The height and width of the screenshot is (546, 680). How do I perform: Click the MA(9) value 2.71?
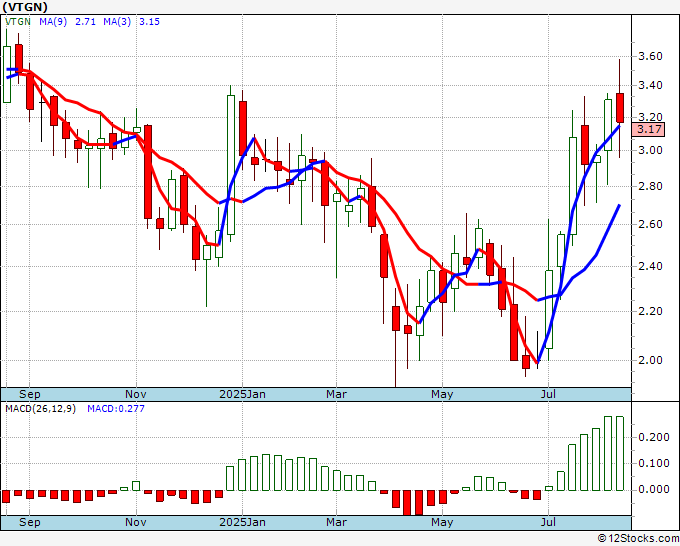(85, 22)
